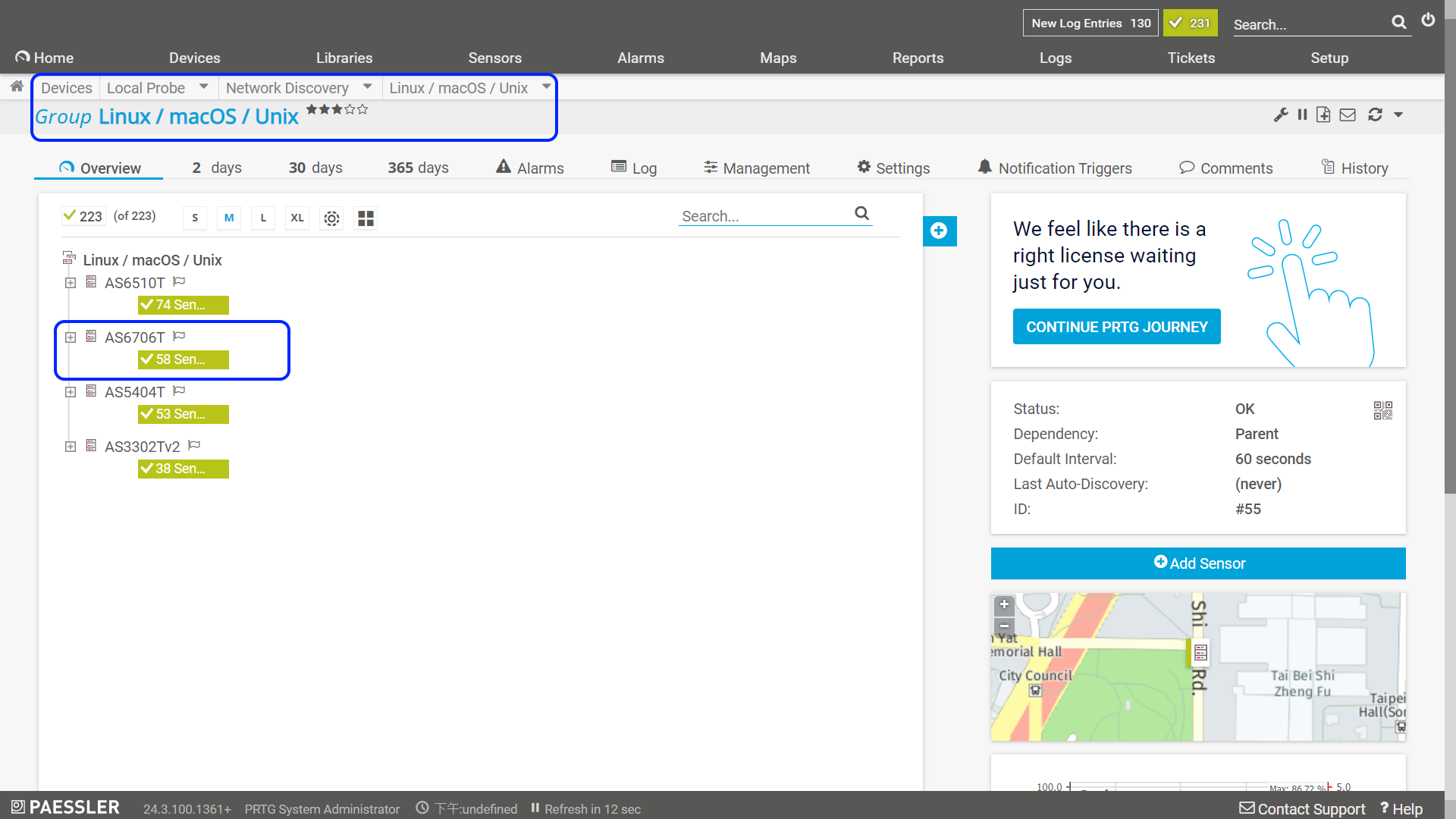This screenshot has height=819, width=1456.
Task: Click the pause icon in group toolbar
Action: coord(1302,115)
